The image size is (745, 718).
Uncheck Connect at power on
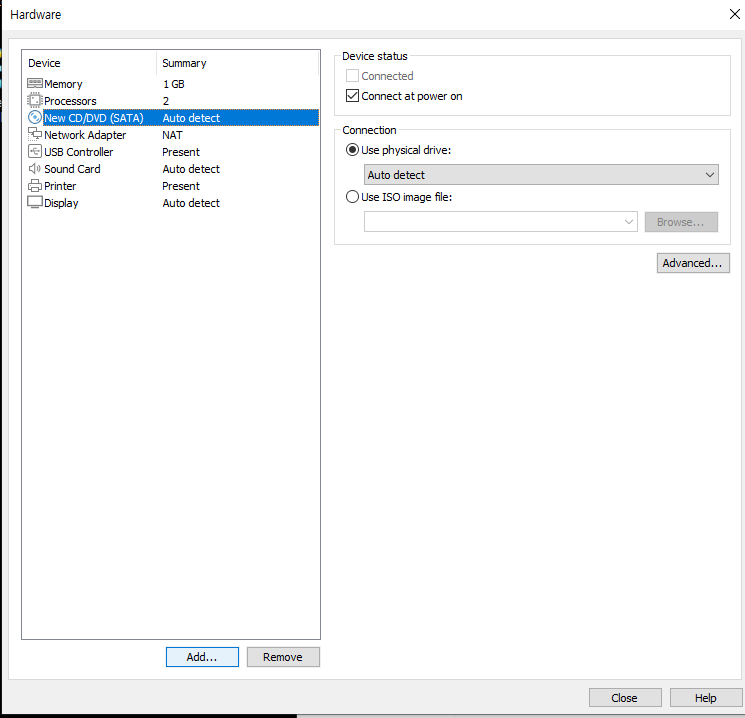pos(352,96)
